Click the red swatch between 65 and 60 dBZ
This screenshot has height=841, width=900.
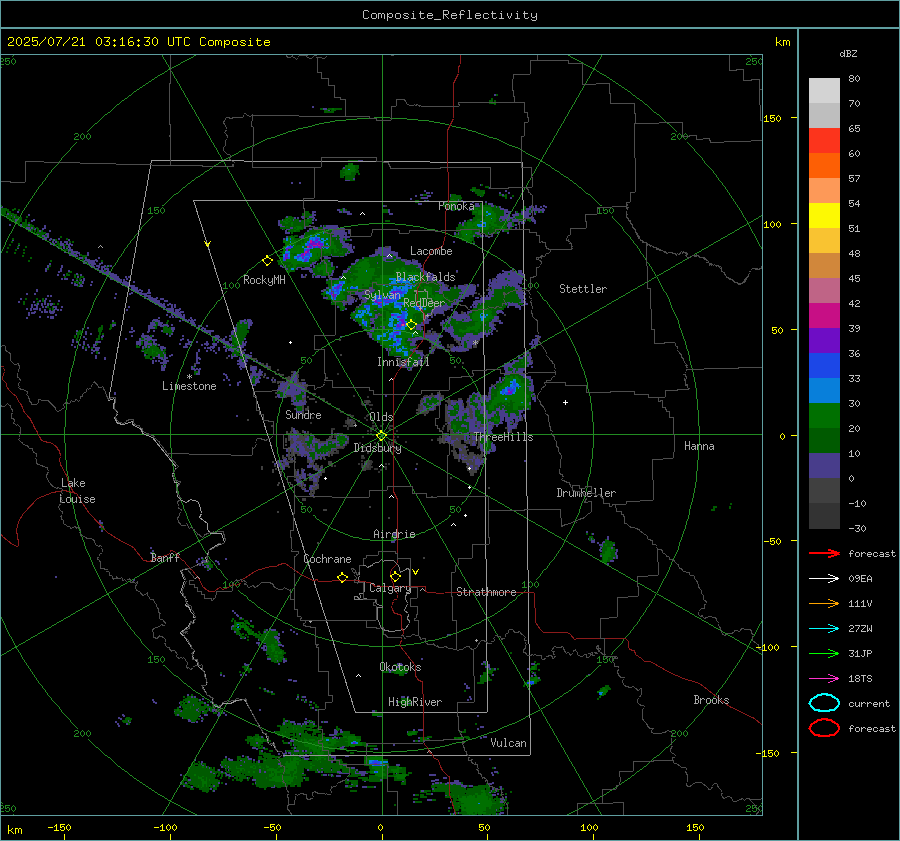[824, 141]
